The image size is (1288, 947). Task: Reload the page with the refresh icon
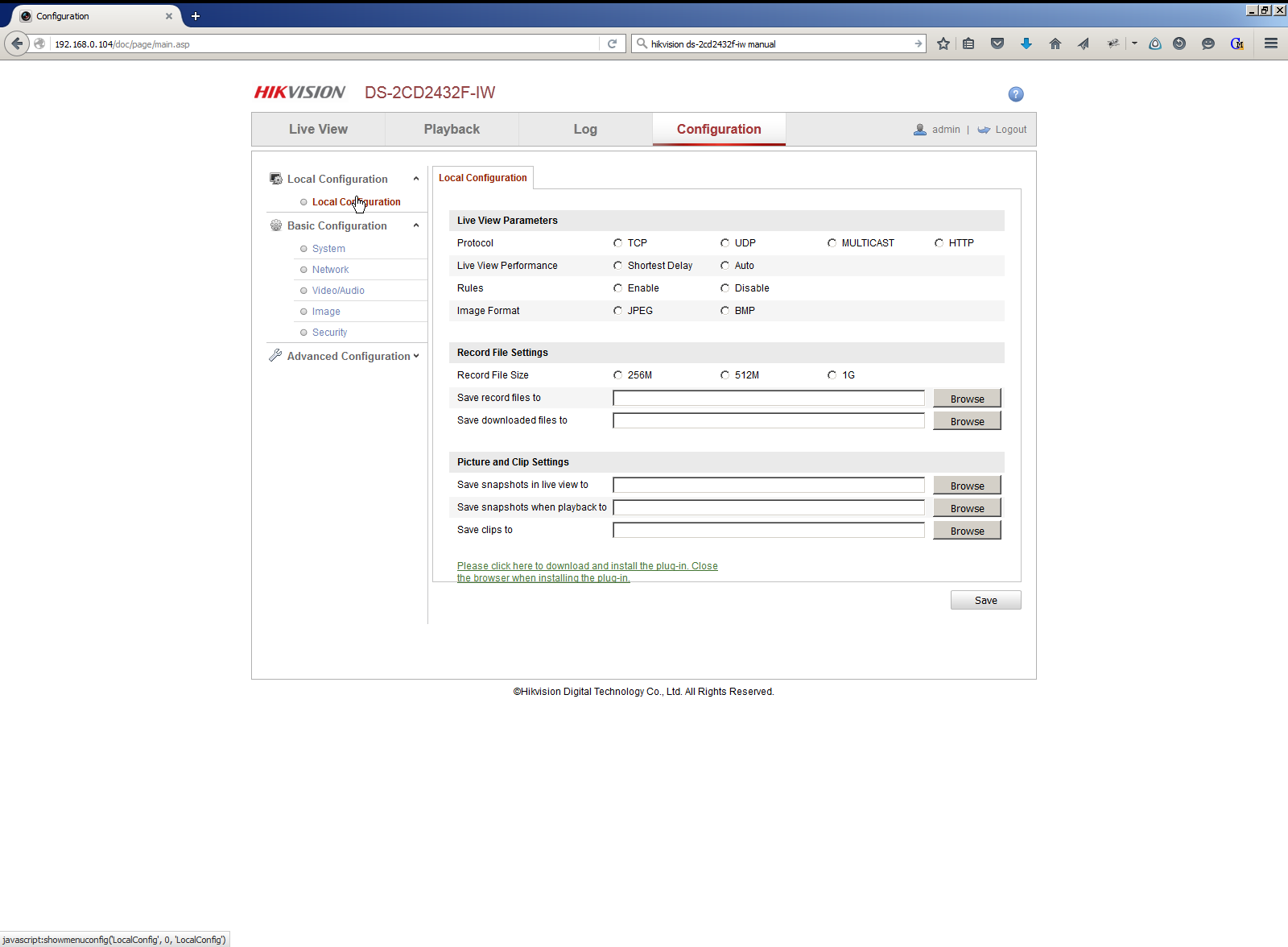[612, 43]
